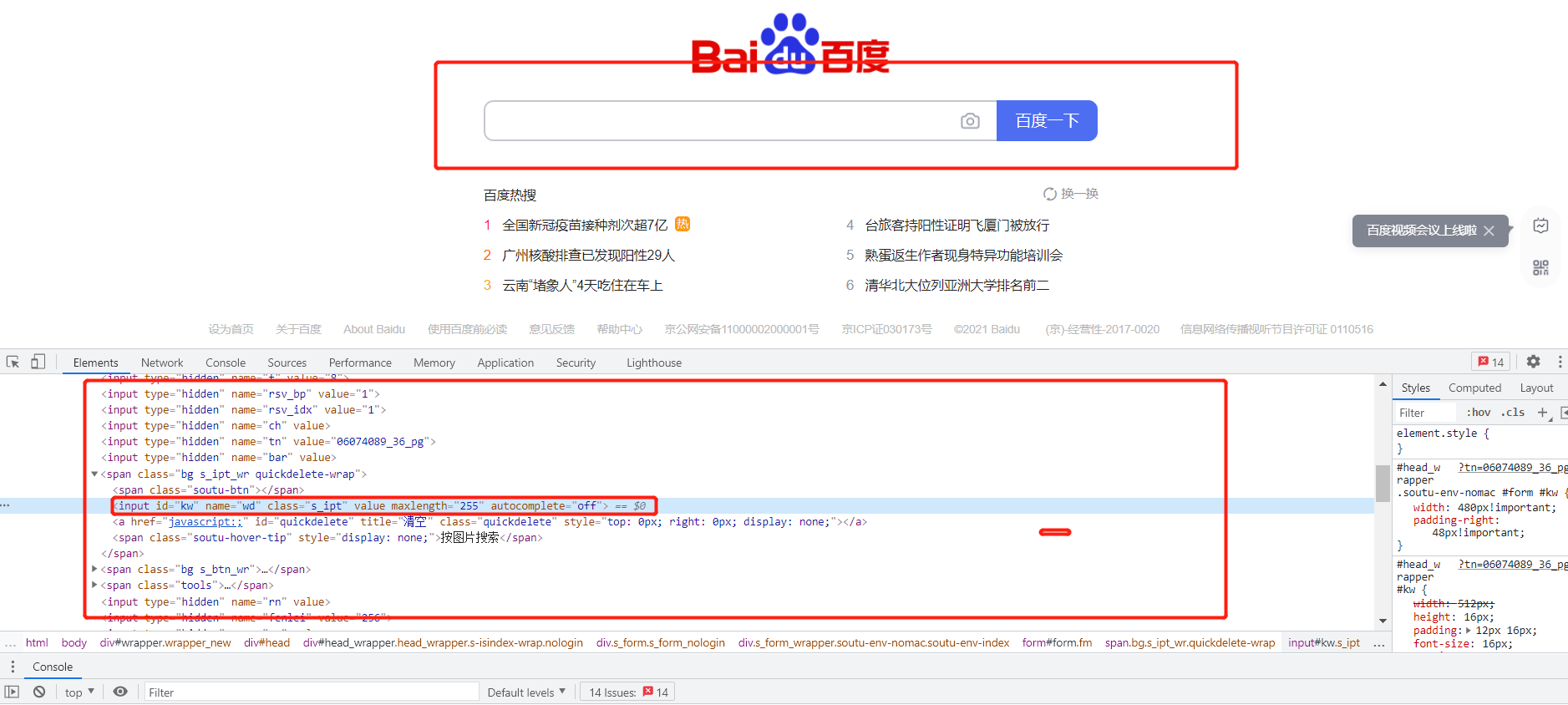
Task: Click the DOM row actions ellipsis
Action: tap(5, 505)
